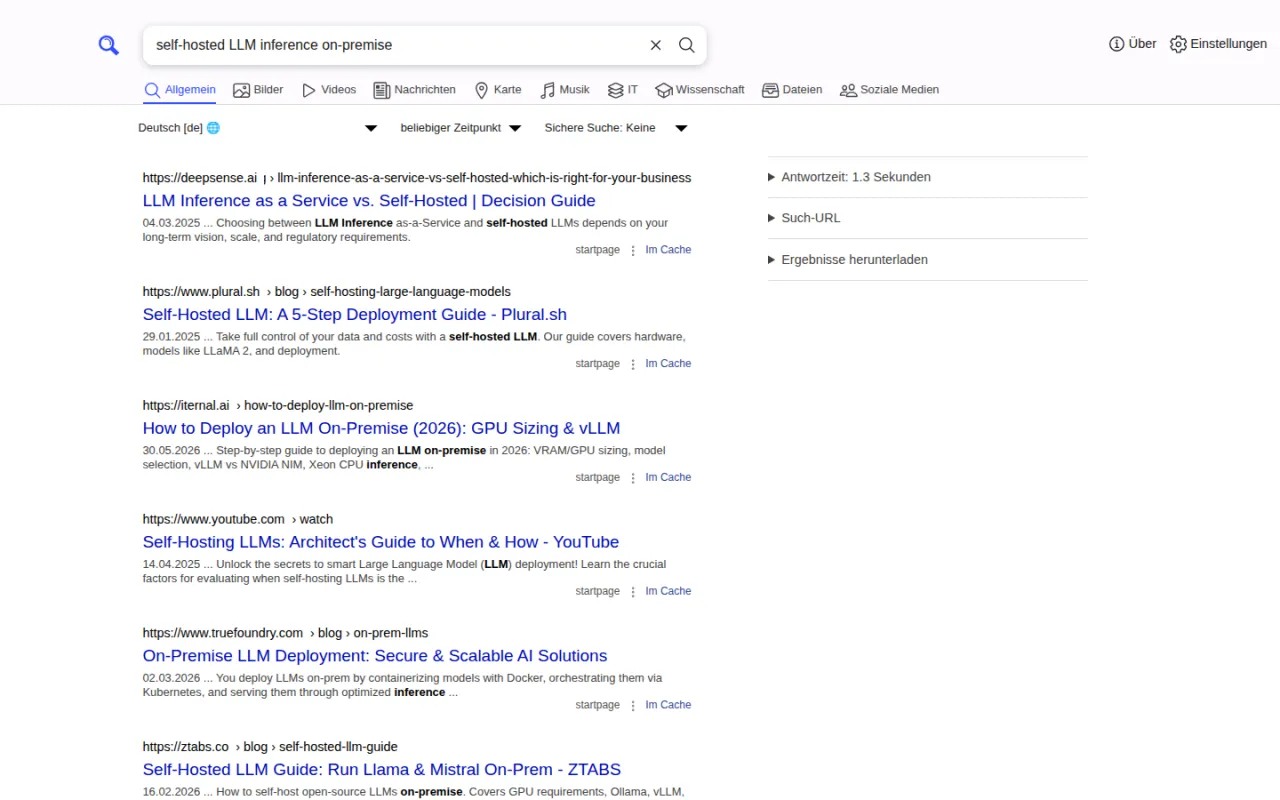Open the beliebiger Zeitpunkt time dropdown

click(461, 128)
